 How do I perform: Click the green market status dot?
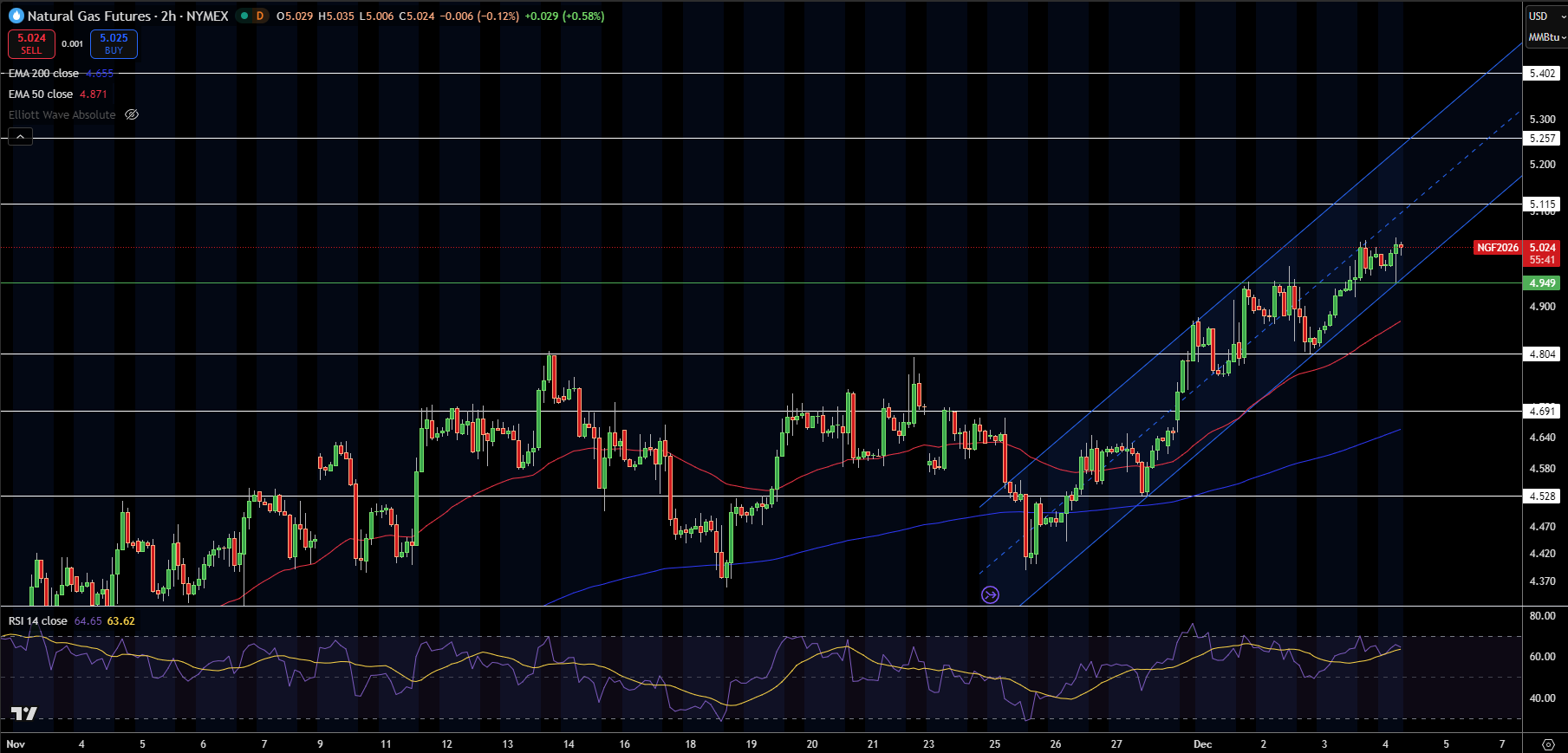click(244, 16)
